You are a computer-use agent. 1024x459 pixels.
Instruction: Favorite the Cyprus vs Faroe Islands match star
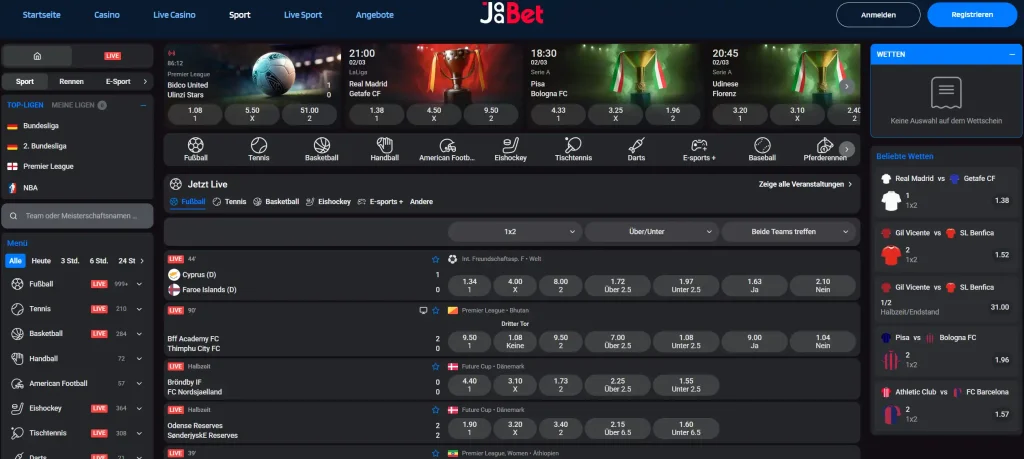point(436,259)
